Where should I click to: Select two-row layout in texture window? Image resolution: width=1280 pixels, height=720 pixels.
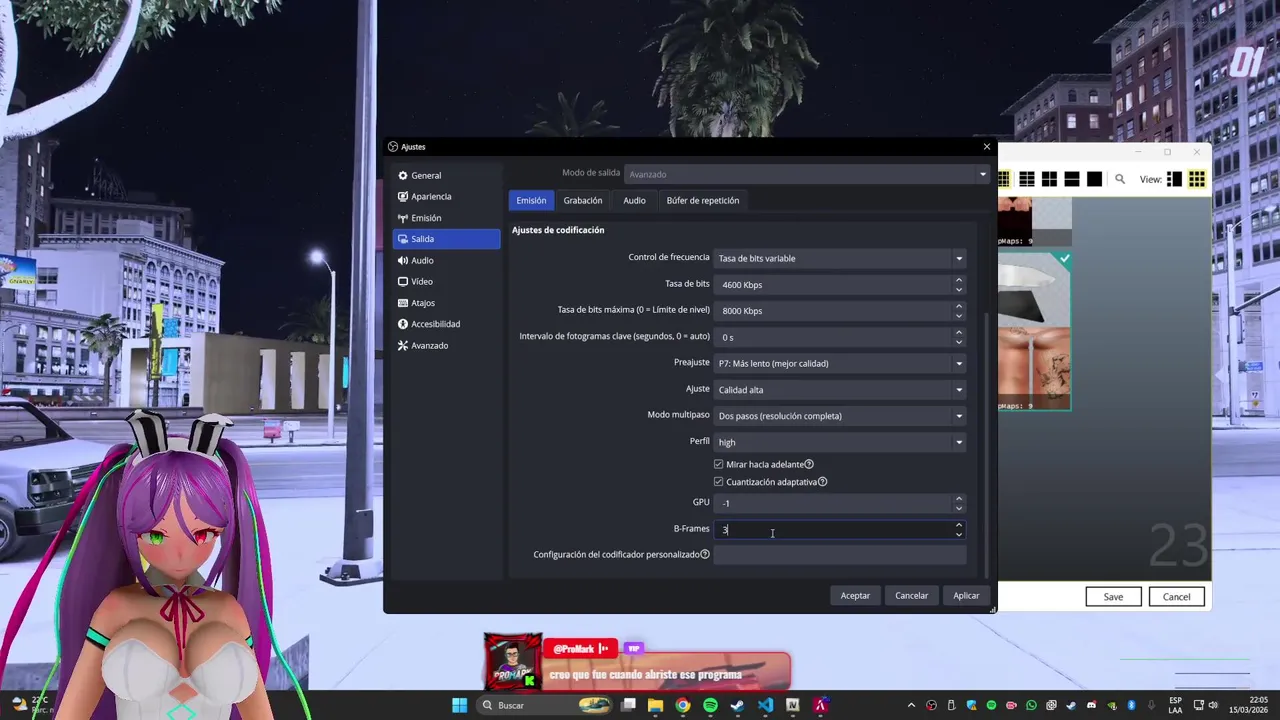(1072, 179)
